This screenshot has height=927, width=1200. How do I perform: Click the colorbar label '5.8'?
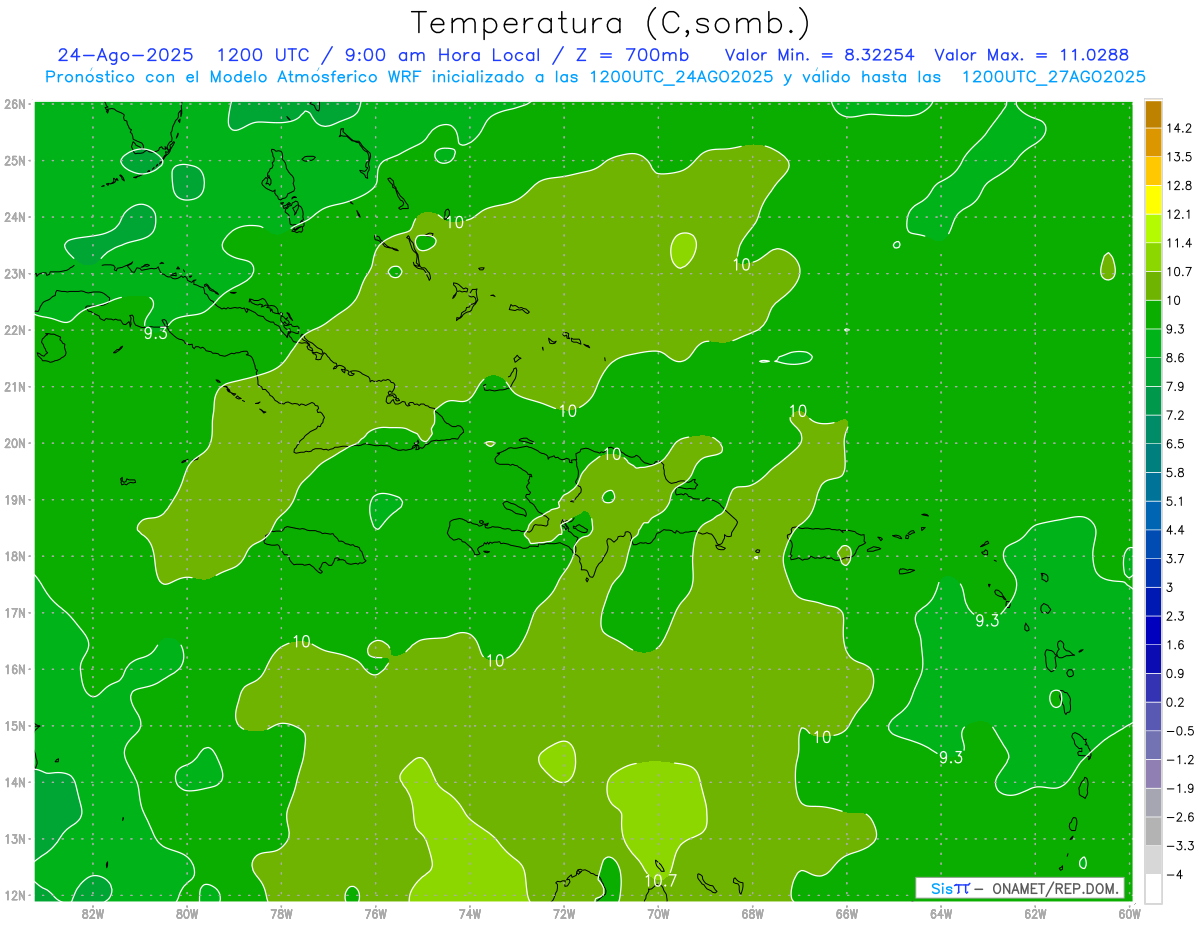(x=1176, y=472)
